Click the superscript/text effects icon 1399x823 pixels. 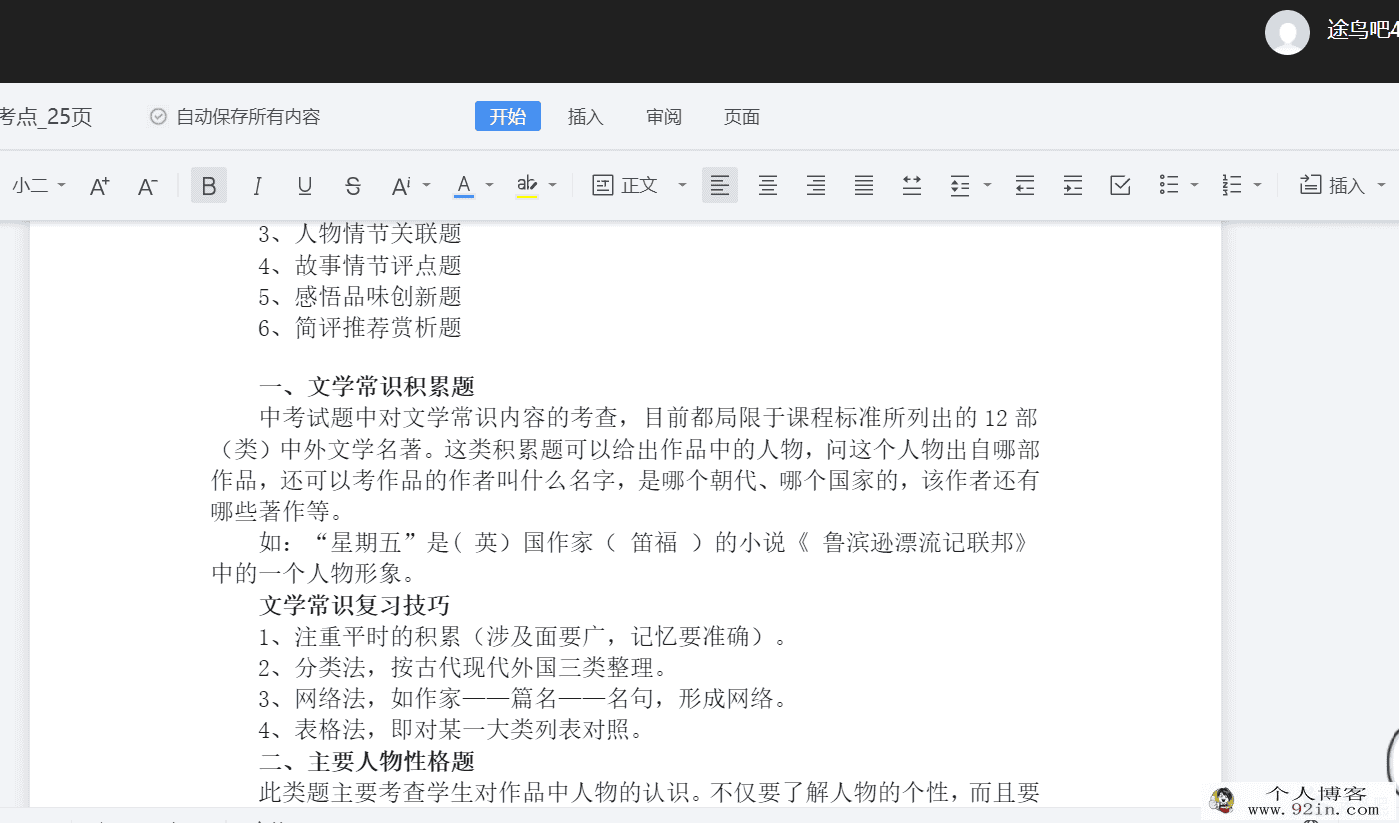(x=401, y=186)
